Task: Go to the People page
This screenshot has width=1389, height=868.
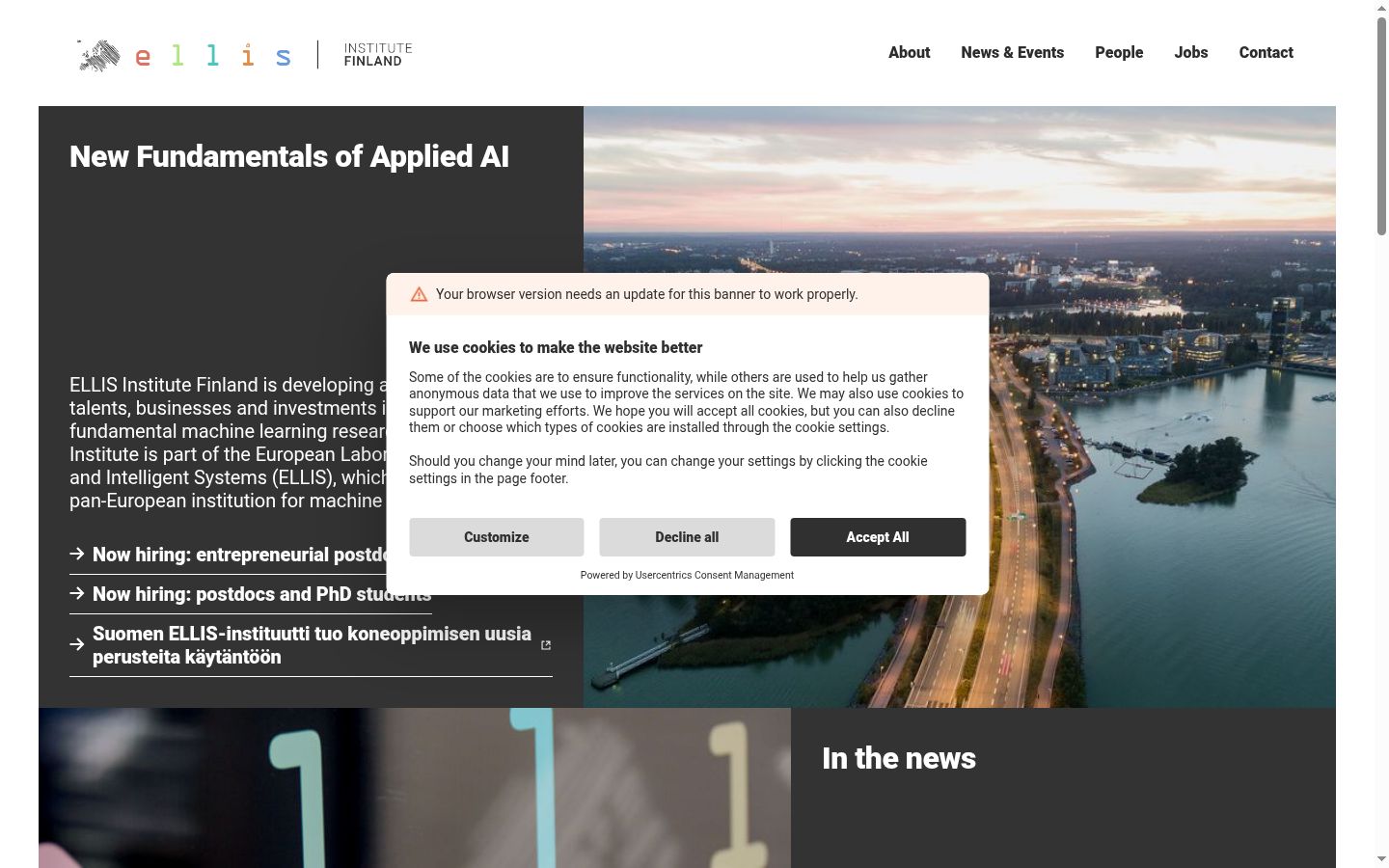Action: (1119, 53)
